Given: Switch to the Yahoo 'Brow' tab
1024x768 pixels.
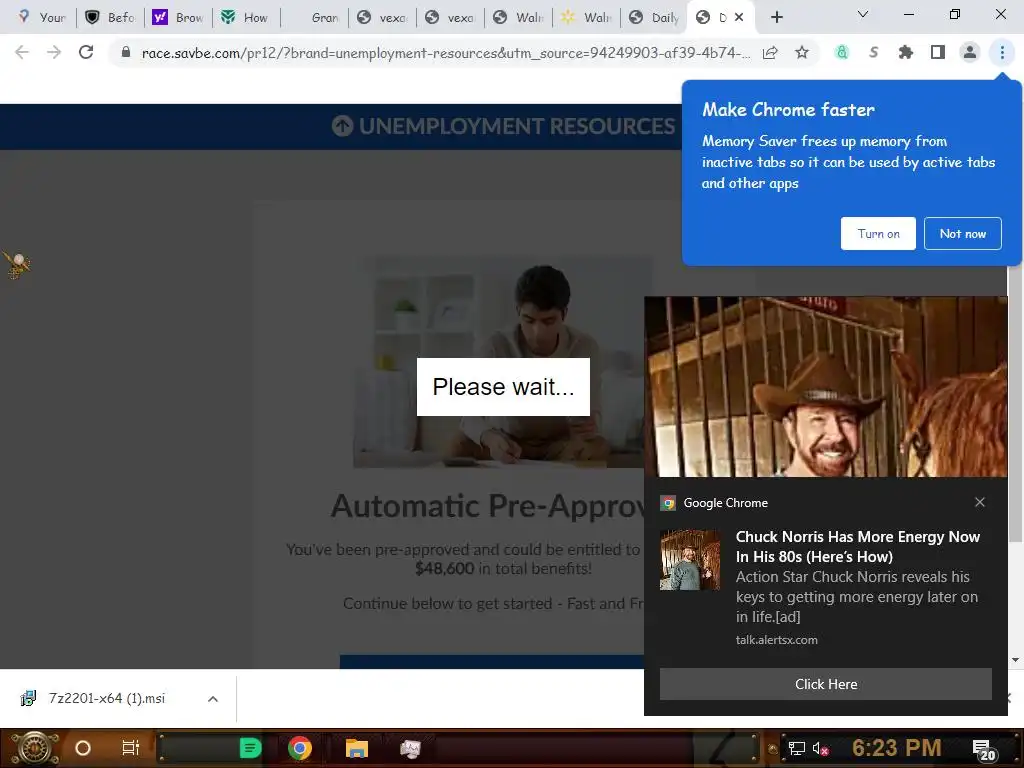Looking at the screenshot, I should (178, 18).
